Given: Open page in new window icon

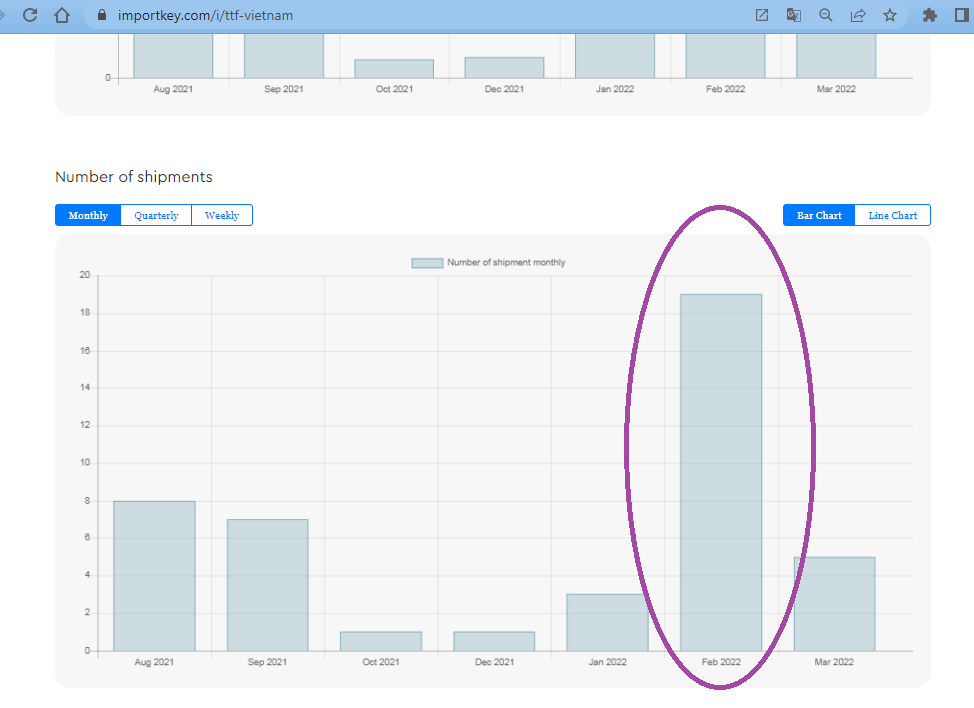Looking at the screenshot, I should coord(762,15).
